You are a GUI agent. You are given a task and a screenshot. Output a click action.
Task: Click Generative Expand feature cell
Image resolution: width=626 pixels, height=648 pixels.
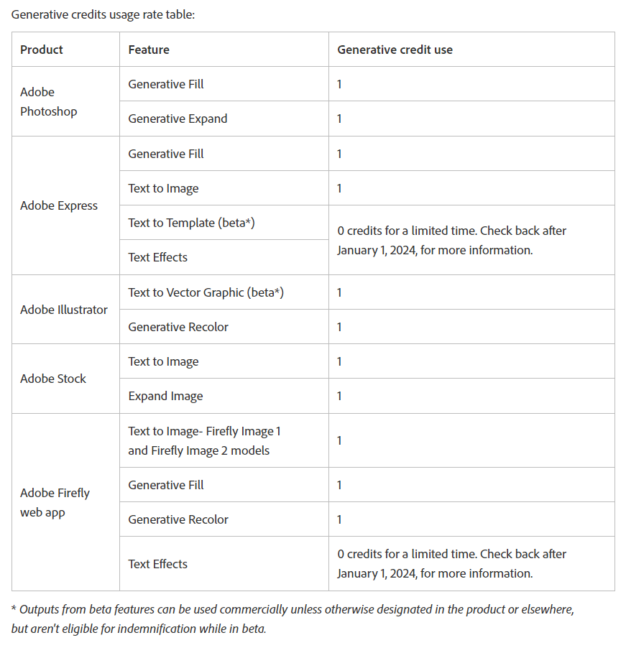pyautogui.click(x=177, y=119)
